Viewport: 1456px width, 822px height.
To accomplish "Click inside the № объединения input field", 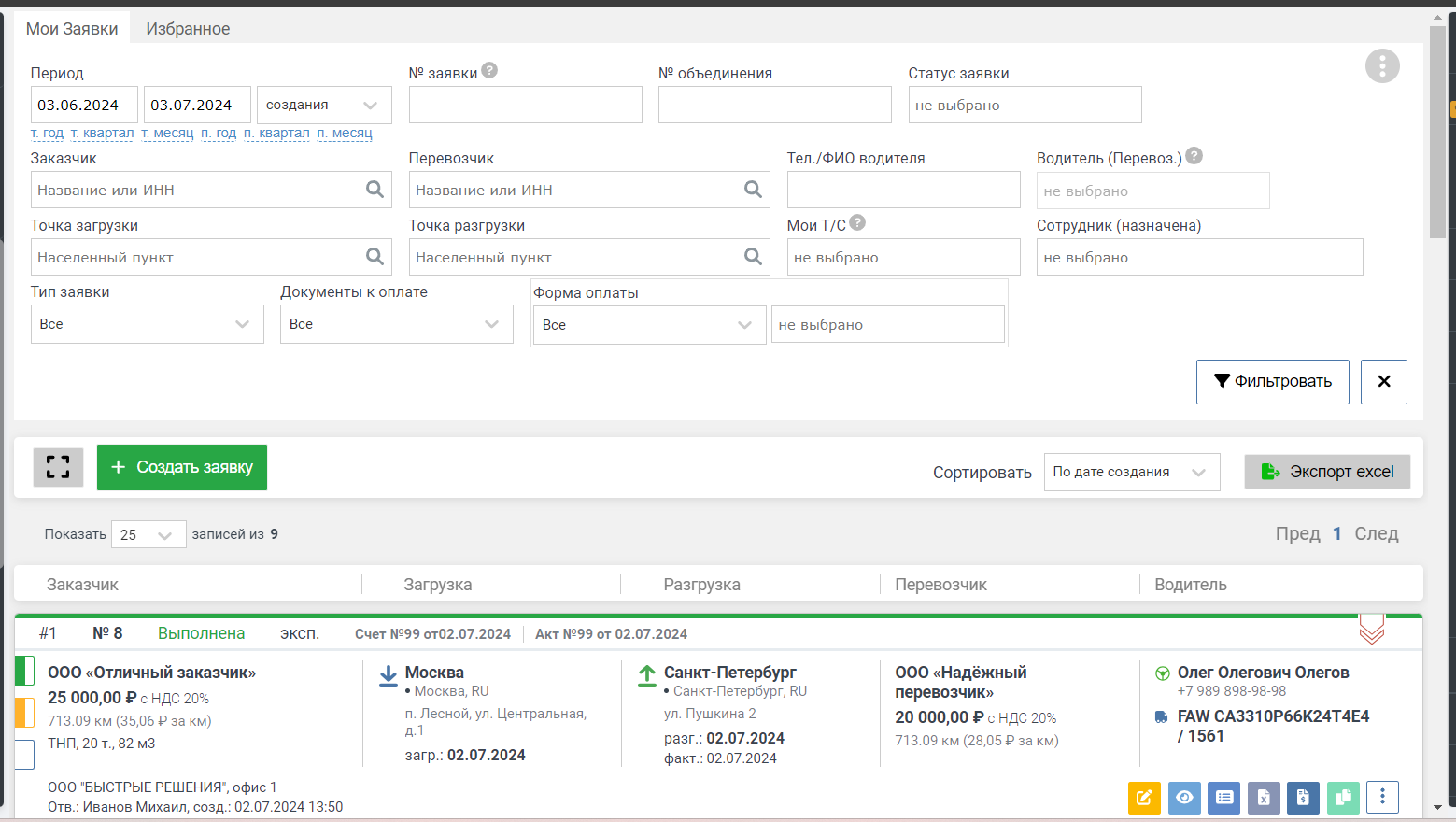I will tap(774, 105).
